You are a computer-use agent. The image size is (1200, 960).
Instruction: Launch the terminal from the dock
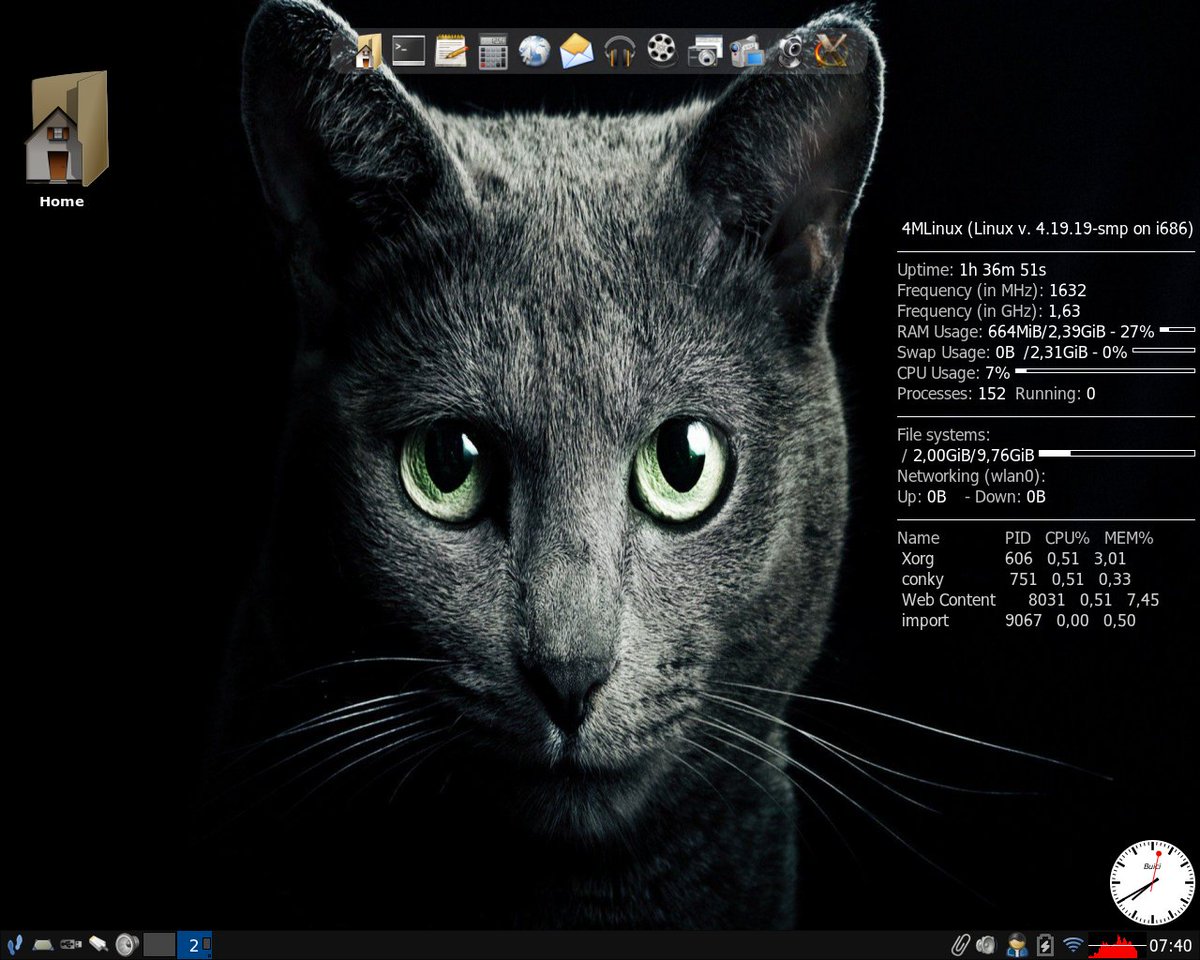pyautogui.click(x=409, y=50)
